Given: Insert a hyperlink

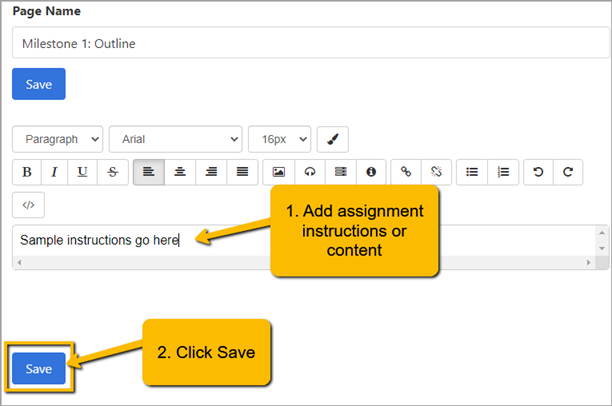Looking at the screenshot, I should [x=406, y=172].
